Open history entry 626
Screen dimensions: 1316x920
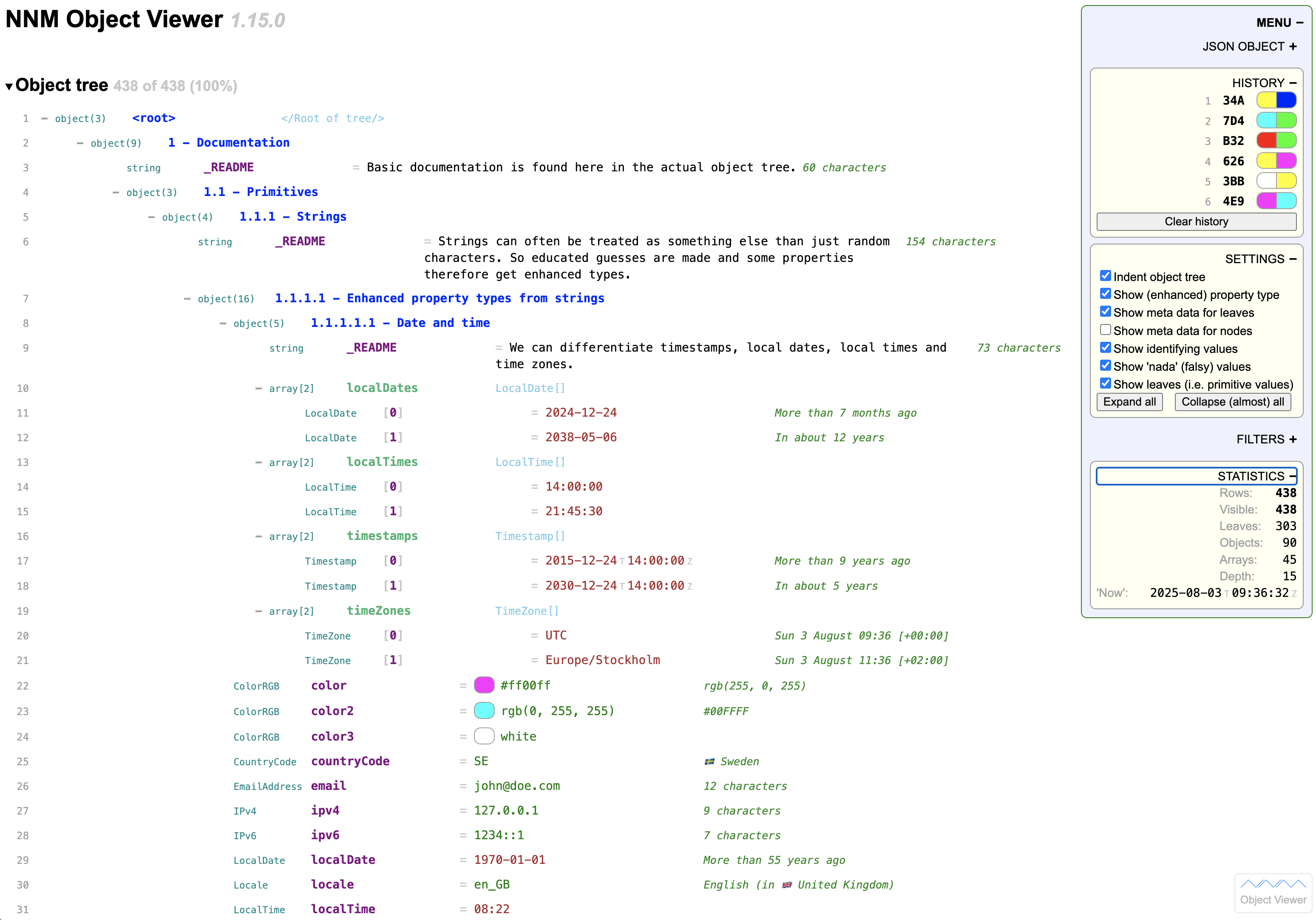[x=1233, y=161]
